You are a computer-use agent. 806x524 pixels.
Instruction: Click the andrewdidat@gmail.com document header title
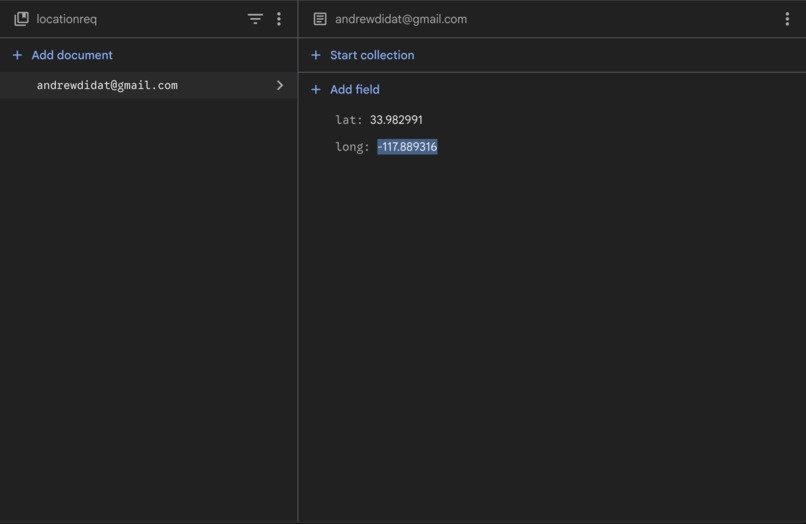(401, 19)
